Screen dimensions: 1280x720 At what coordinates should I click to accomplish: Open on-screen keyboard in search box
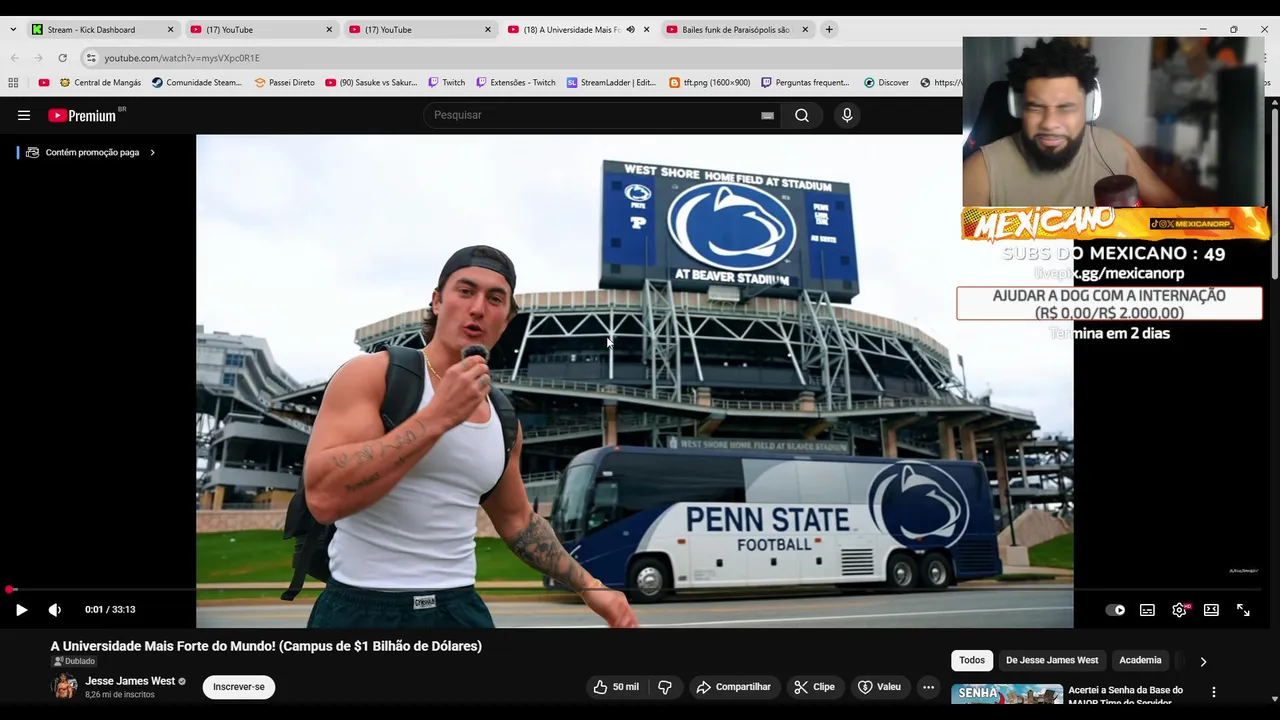point(767,115)
